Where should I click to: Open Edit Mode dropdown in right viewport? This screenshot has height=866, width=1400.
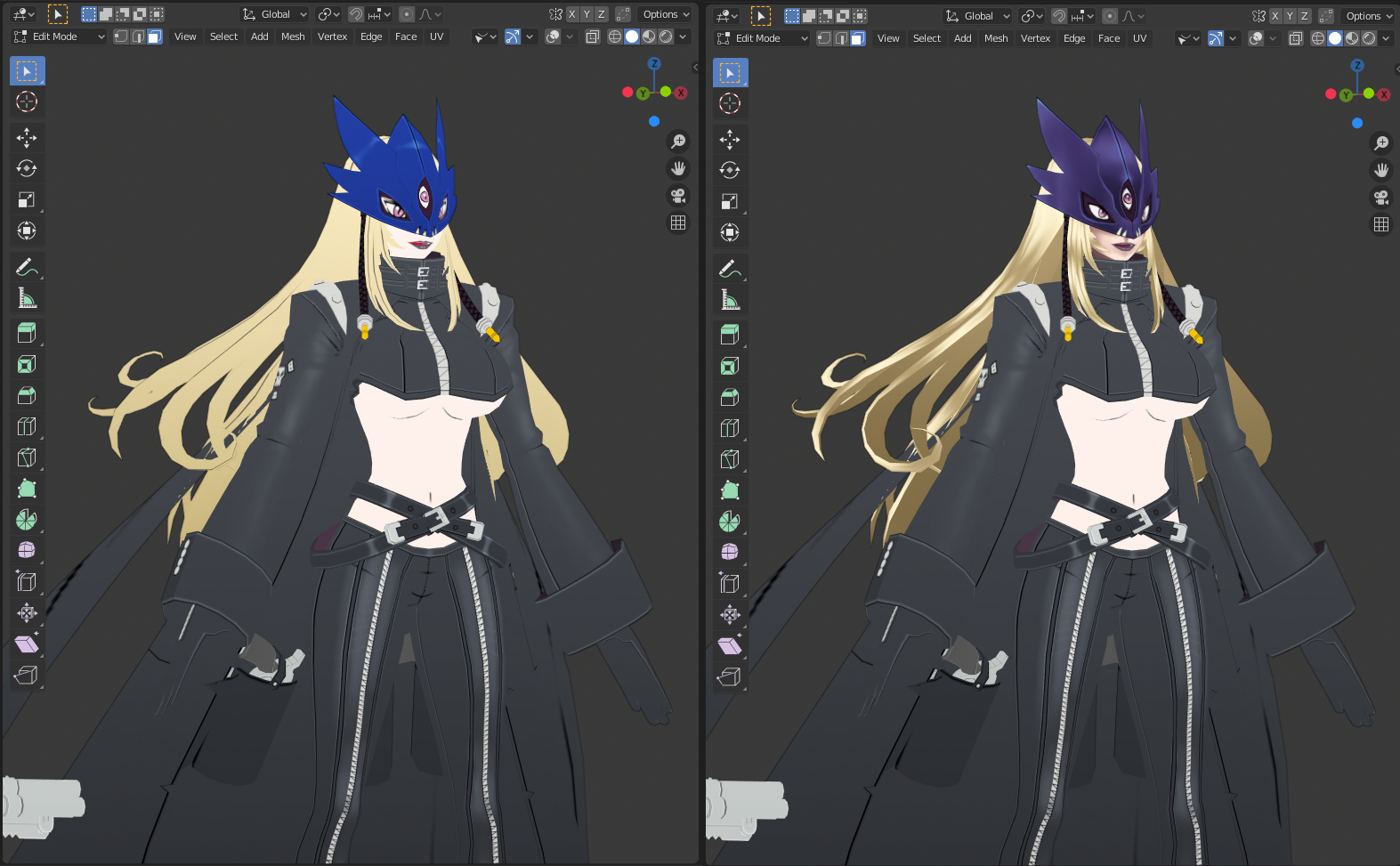762,38
